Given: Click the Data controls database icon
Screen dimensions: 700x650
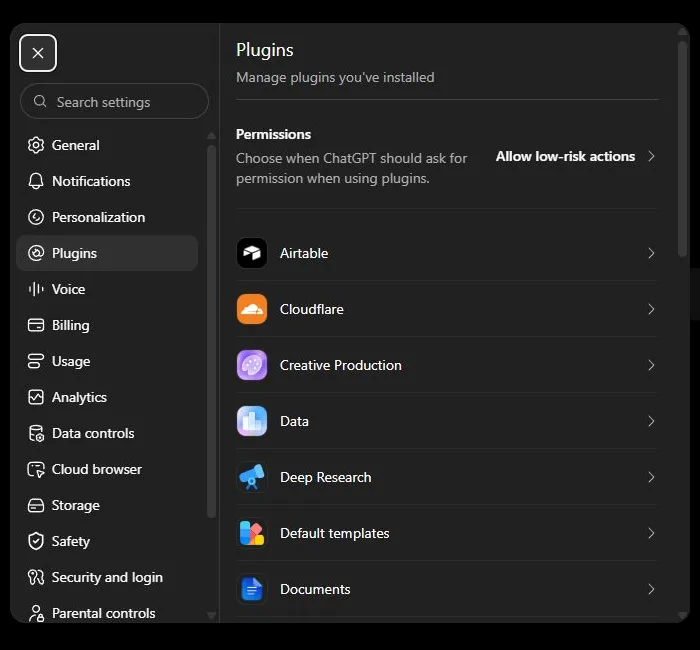Looking at the screenshot, I should pos(36,433).
